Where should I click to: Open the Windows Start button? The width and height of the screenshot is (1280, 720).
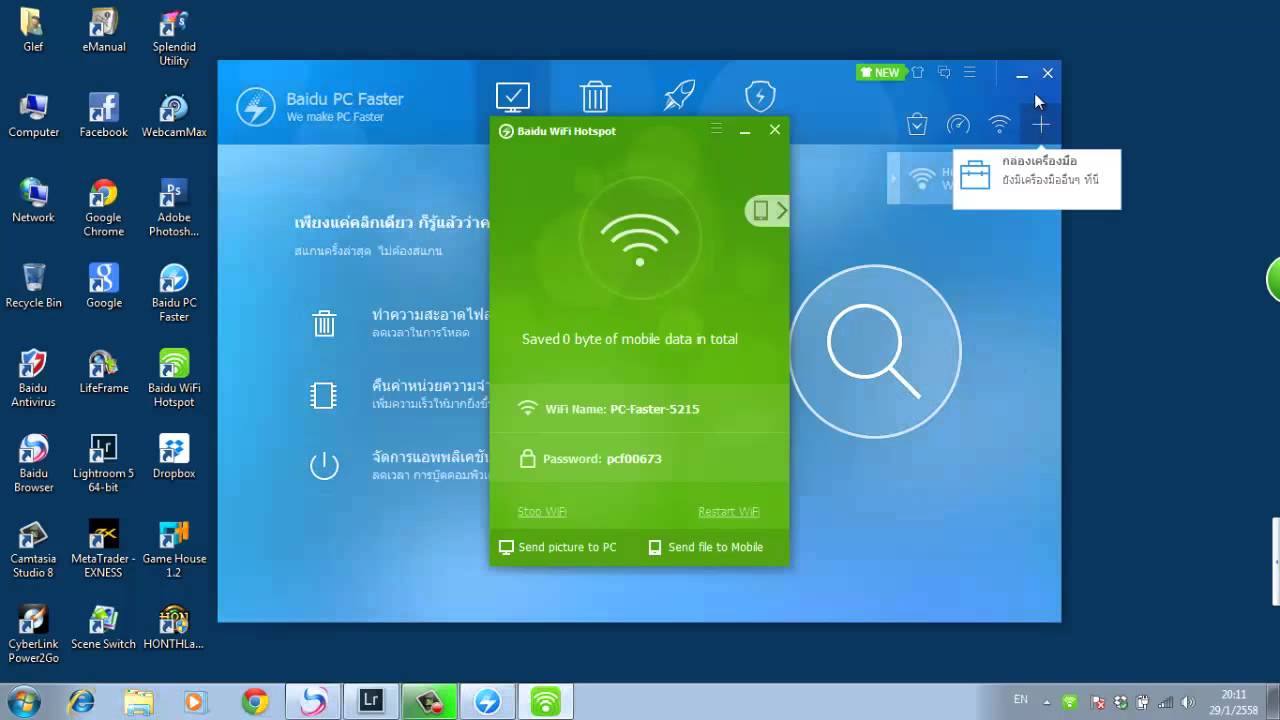pyautogui.click(x=24, y=701)
